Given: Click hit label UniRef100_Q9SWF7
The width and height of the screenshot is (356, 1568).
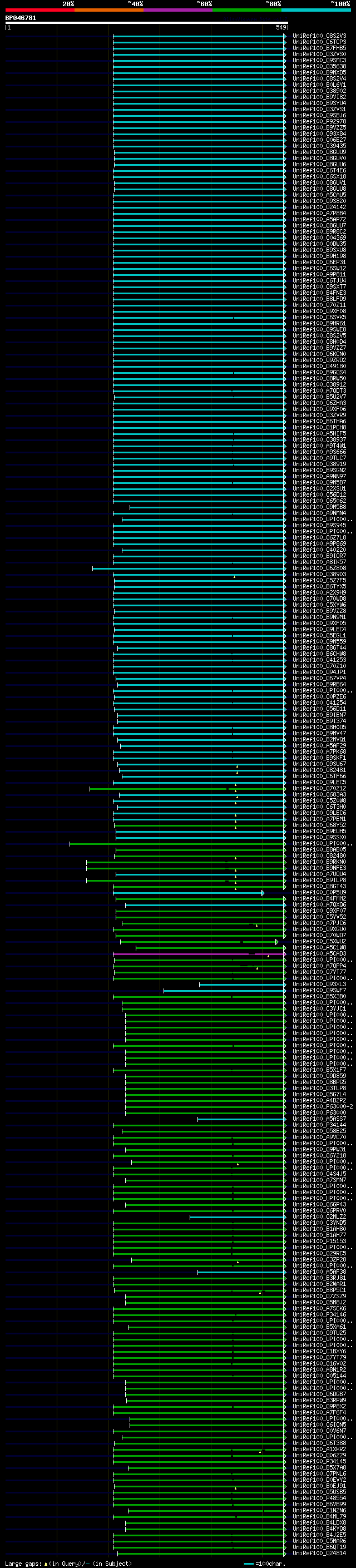Looking at the screenshot, I should click(319, 991).
